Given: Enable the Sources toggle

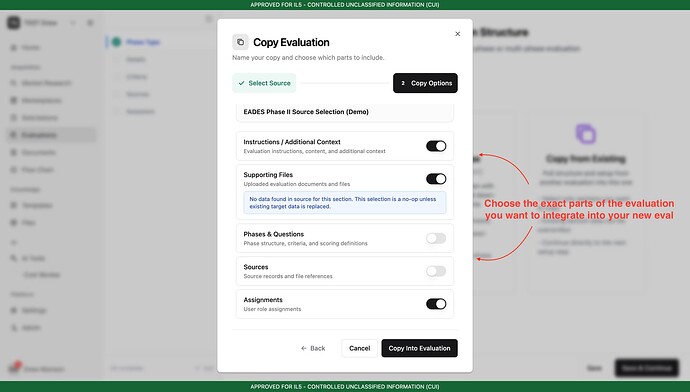Looking at the screenshot, I should pos(436,271).
